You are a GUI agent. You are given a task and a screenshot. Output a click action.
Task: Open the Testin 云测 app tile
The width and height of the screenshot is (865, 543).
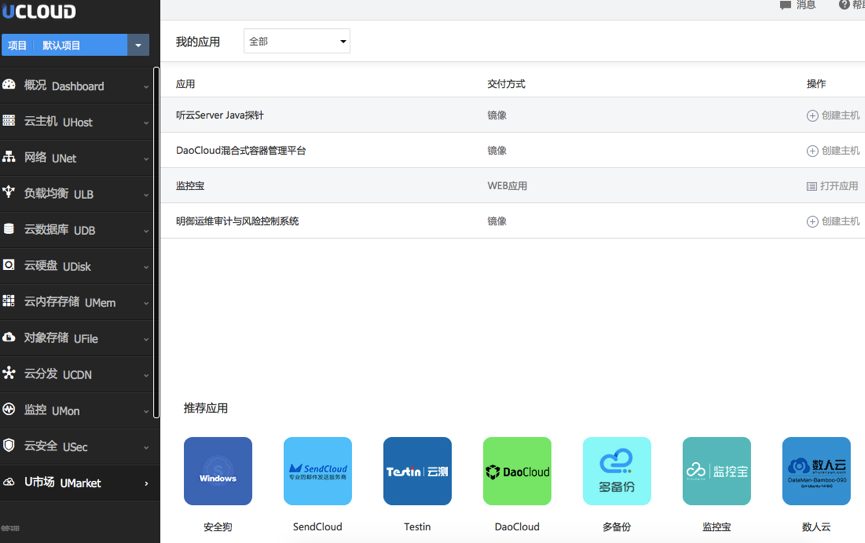point(418,471)
